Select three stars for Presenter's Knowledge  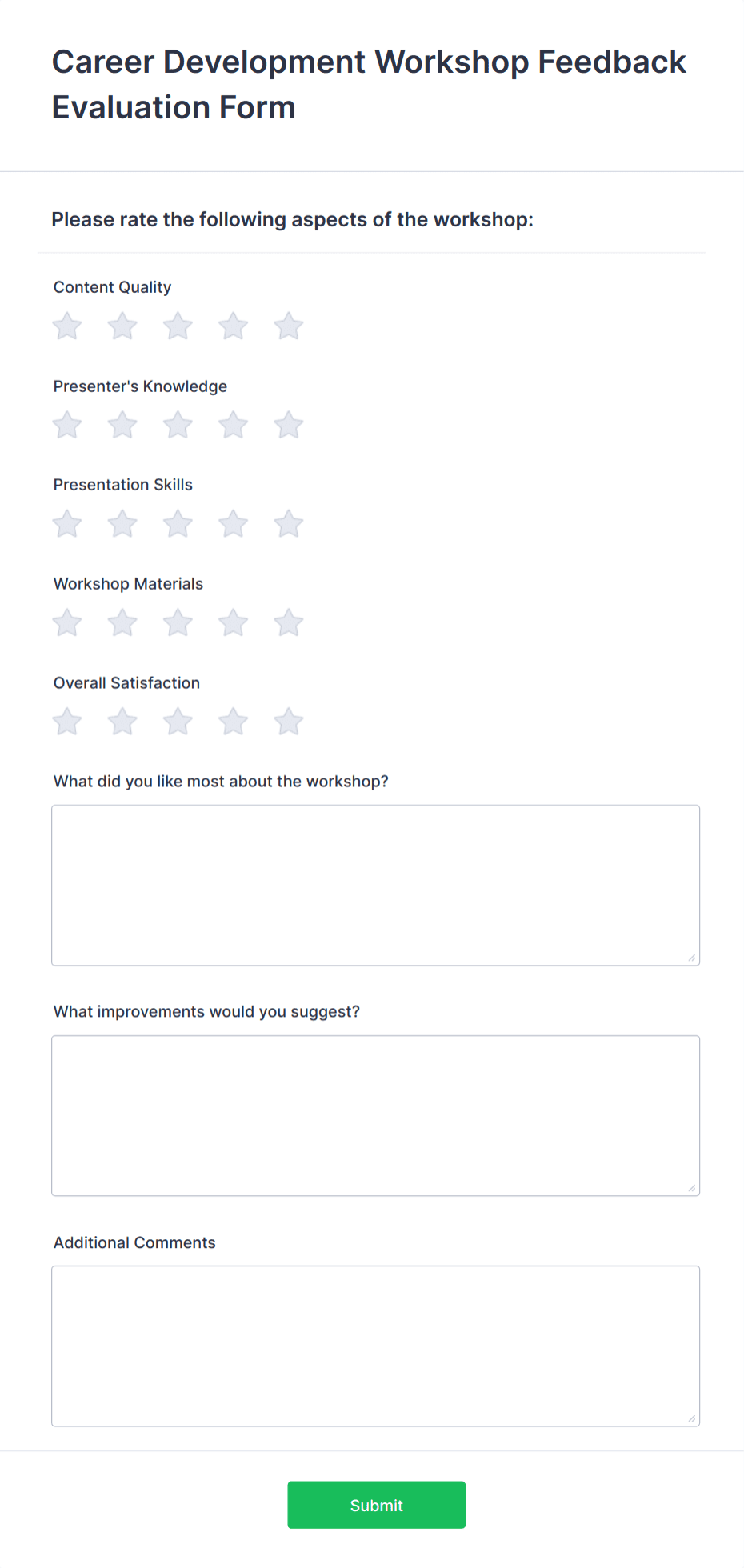(x=178, y=425)
